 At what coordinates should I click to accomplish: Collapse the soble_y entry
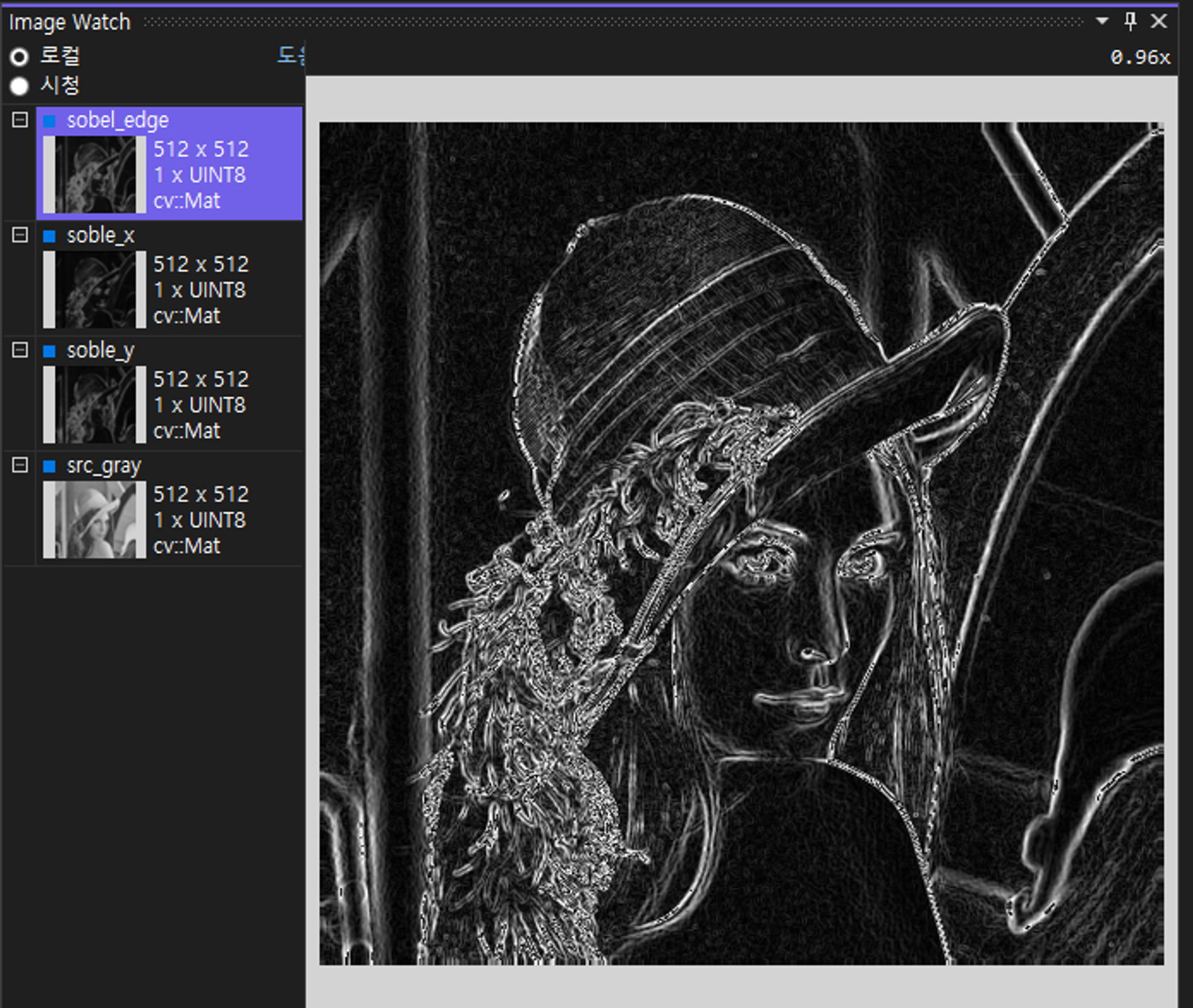(20, 350)
